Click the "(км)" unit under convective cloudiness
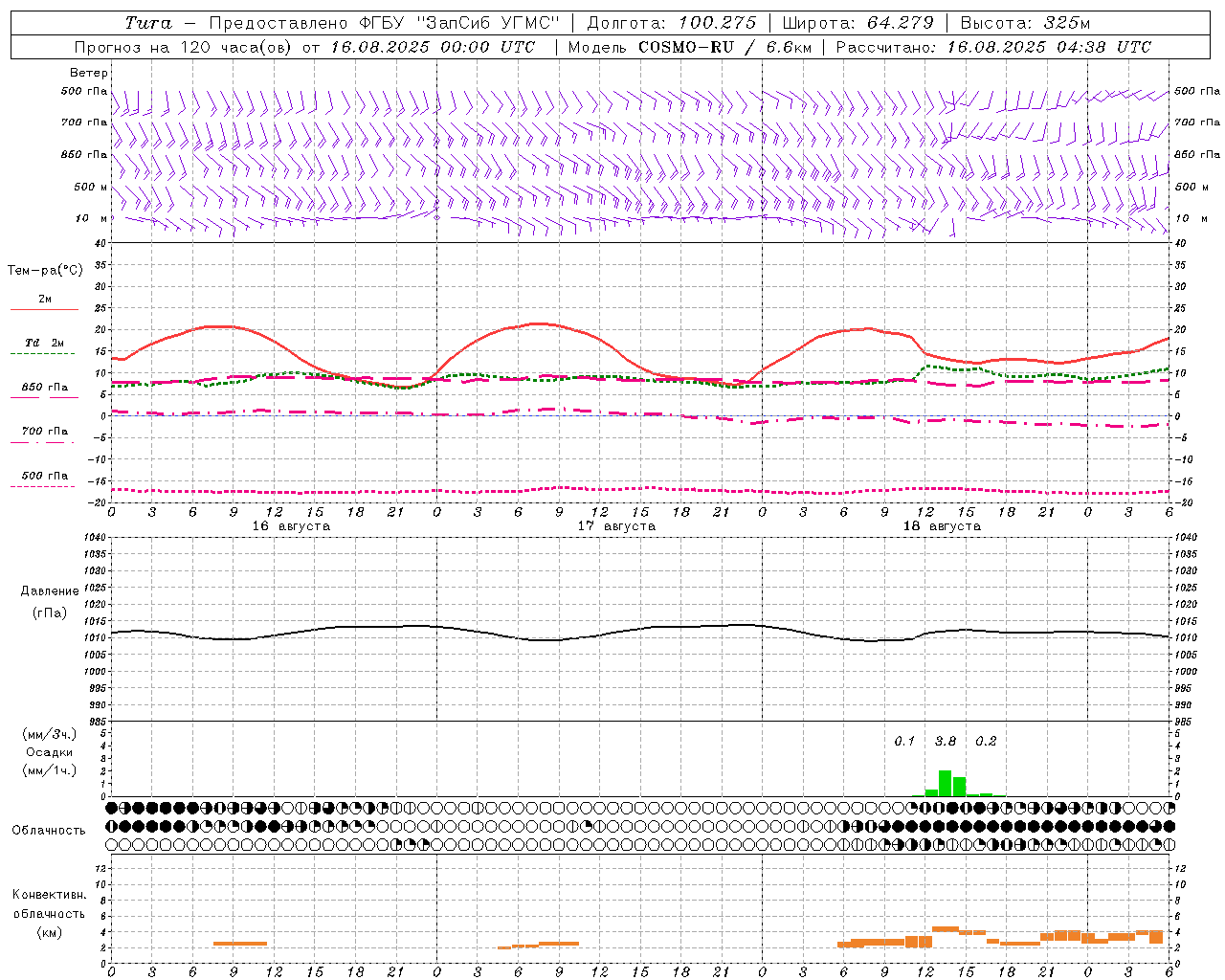 [50, 932]
